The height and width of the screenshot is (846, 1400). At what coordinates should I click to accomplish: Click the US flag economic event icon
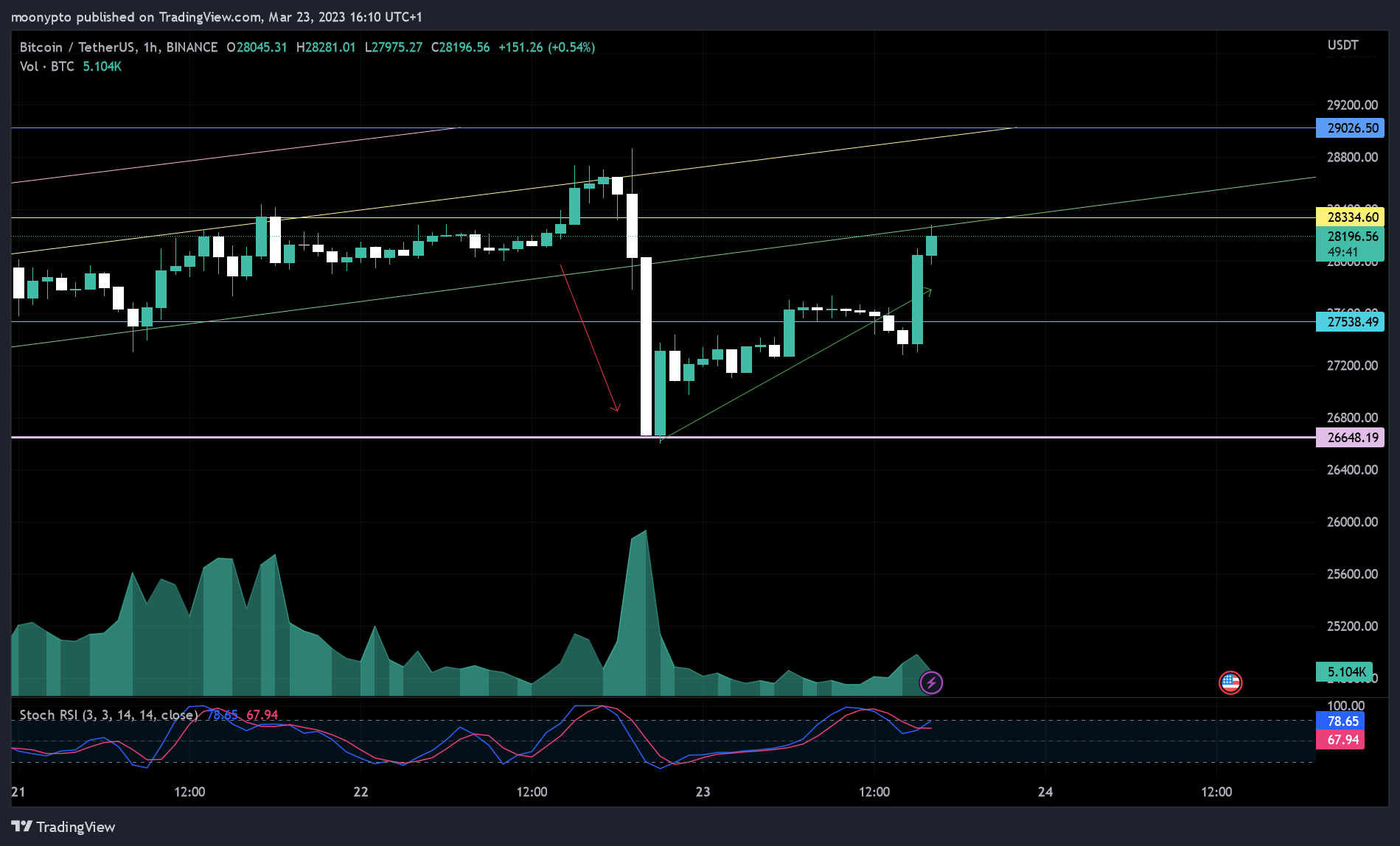coord(1230,683)
